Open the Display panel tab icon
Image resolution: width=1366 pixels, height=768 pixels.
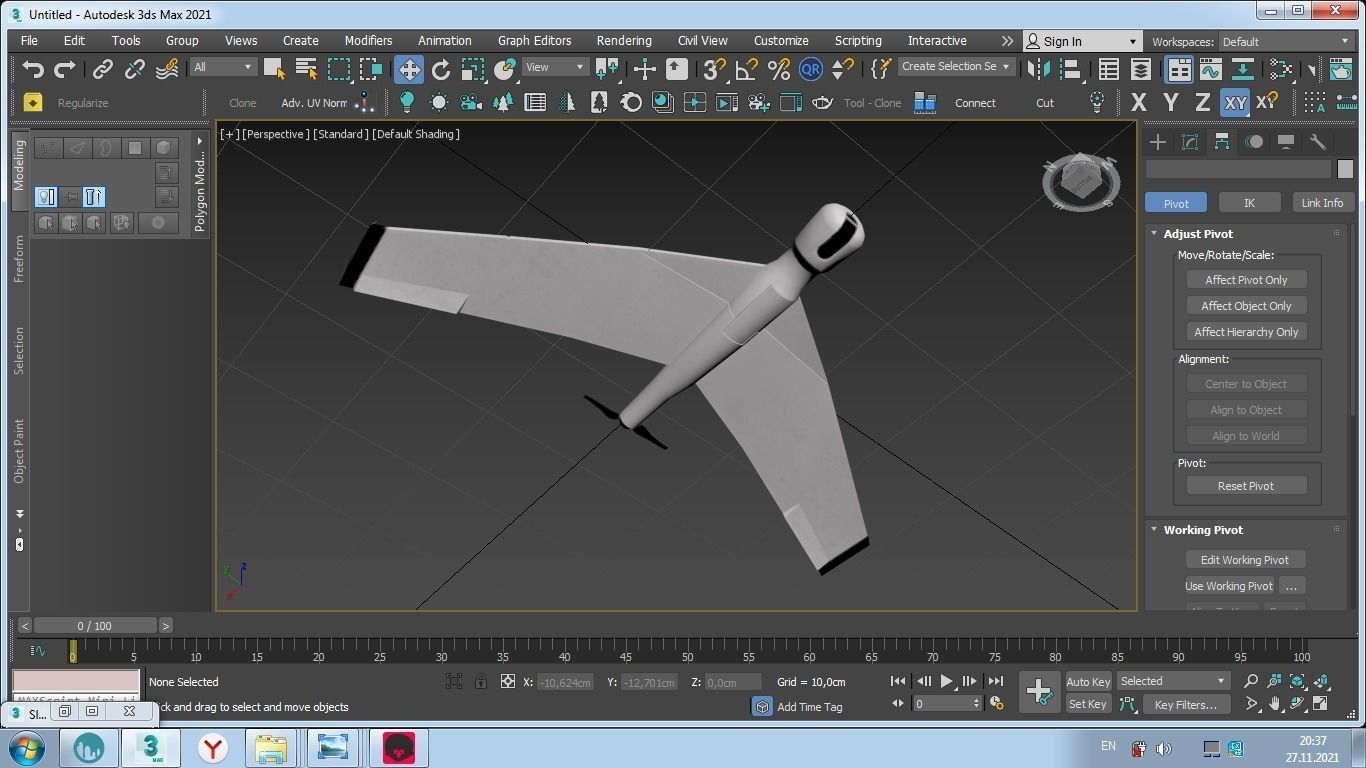point(1286,142)
